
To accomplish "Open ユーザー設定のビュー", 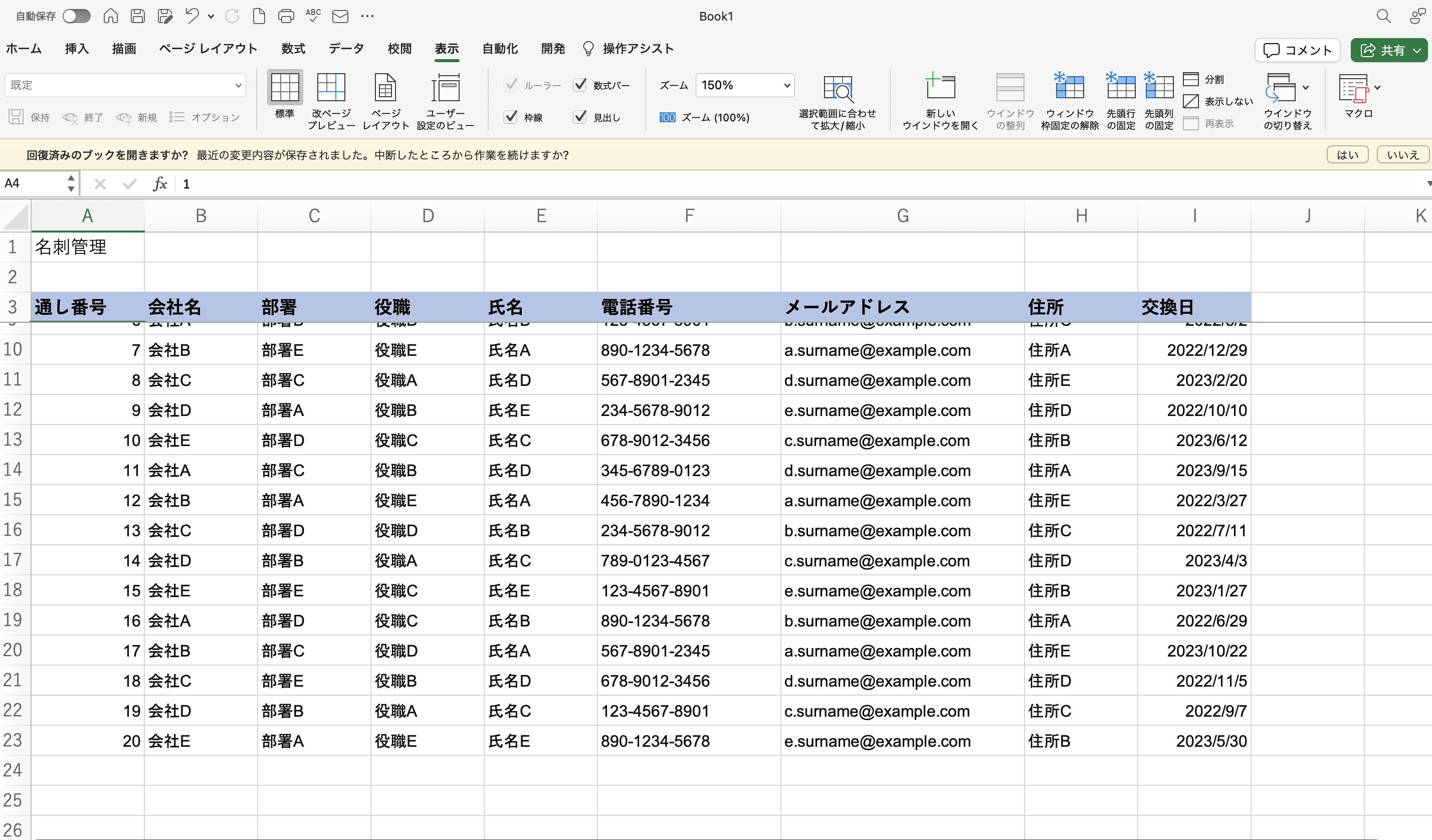I will 446,101.
